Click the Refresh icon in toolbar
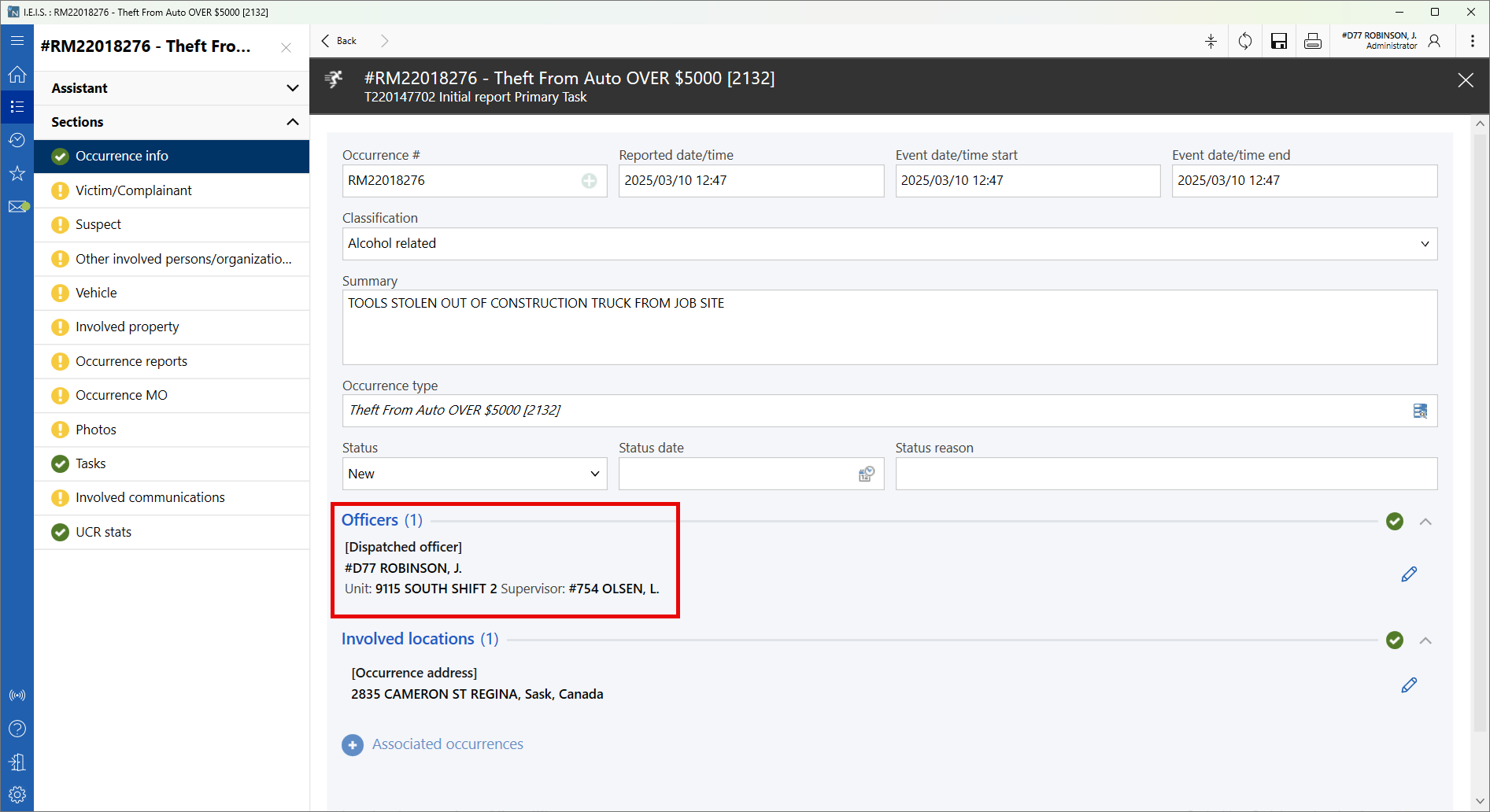 tap(1245, 42)
